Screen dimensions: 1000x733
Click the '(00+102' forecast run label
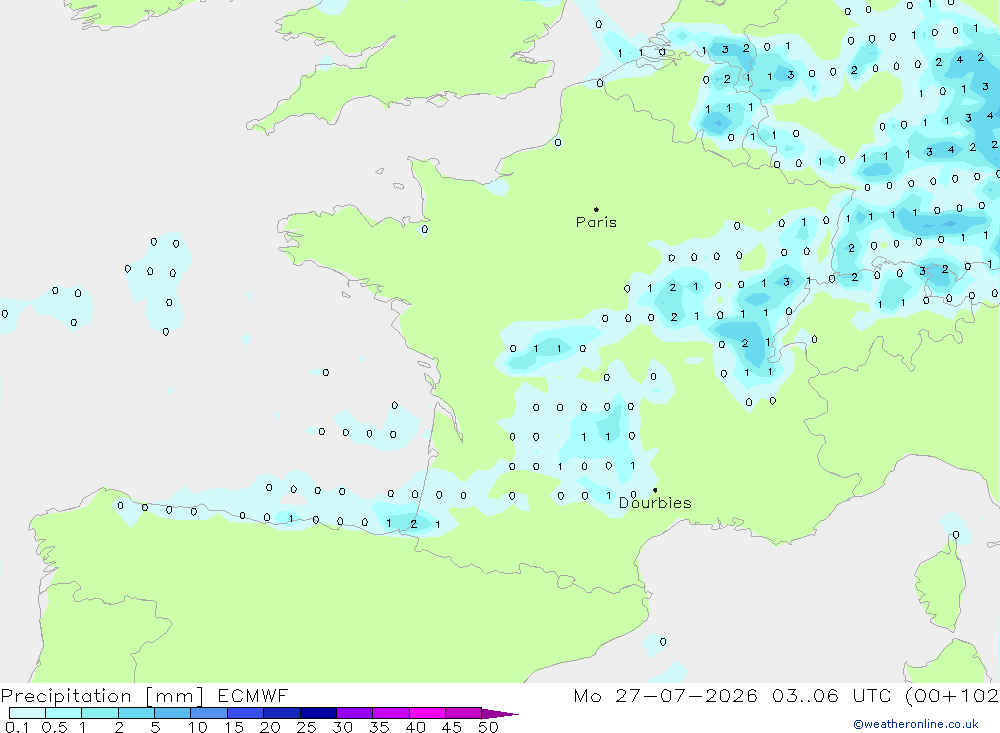pos(950,695)
